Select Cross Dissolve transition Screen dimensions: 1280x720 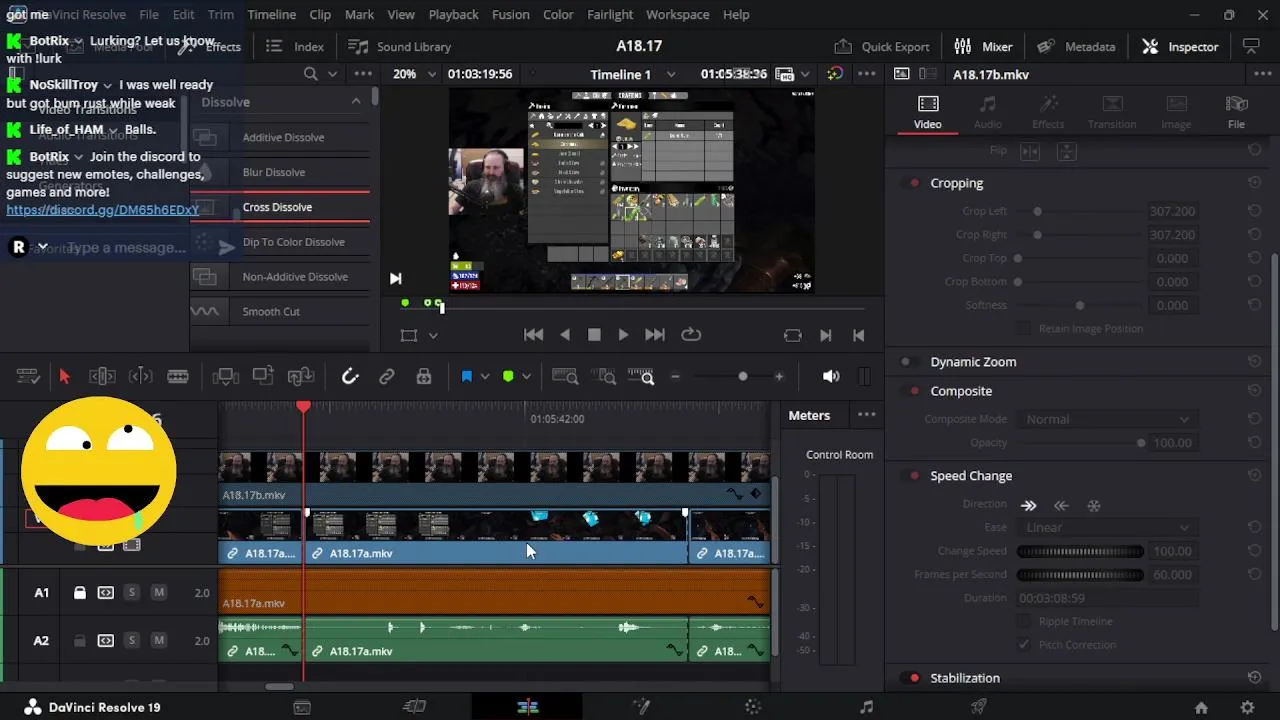pos(280,207)
